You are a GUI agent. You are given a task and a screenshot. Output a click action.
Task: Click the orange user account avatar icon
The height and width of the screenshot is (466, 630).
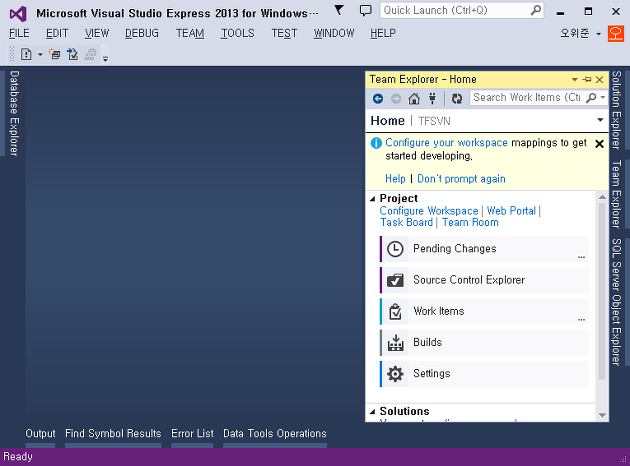(616, 33)
